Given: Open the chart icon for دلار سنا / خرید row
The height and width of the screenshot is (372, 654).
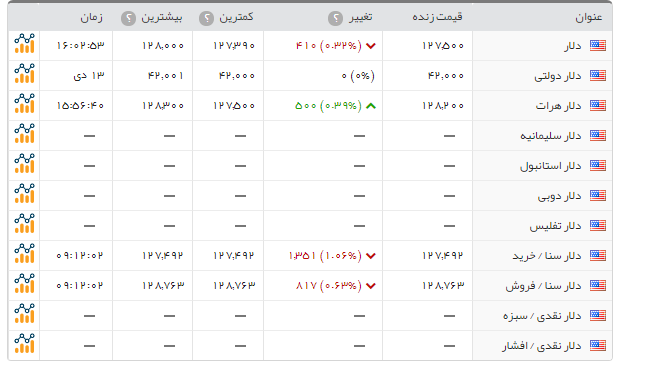Looking at the screenshot, I should coord(24,254).
